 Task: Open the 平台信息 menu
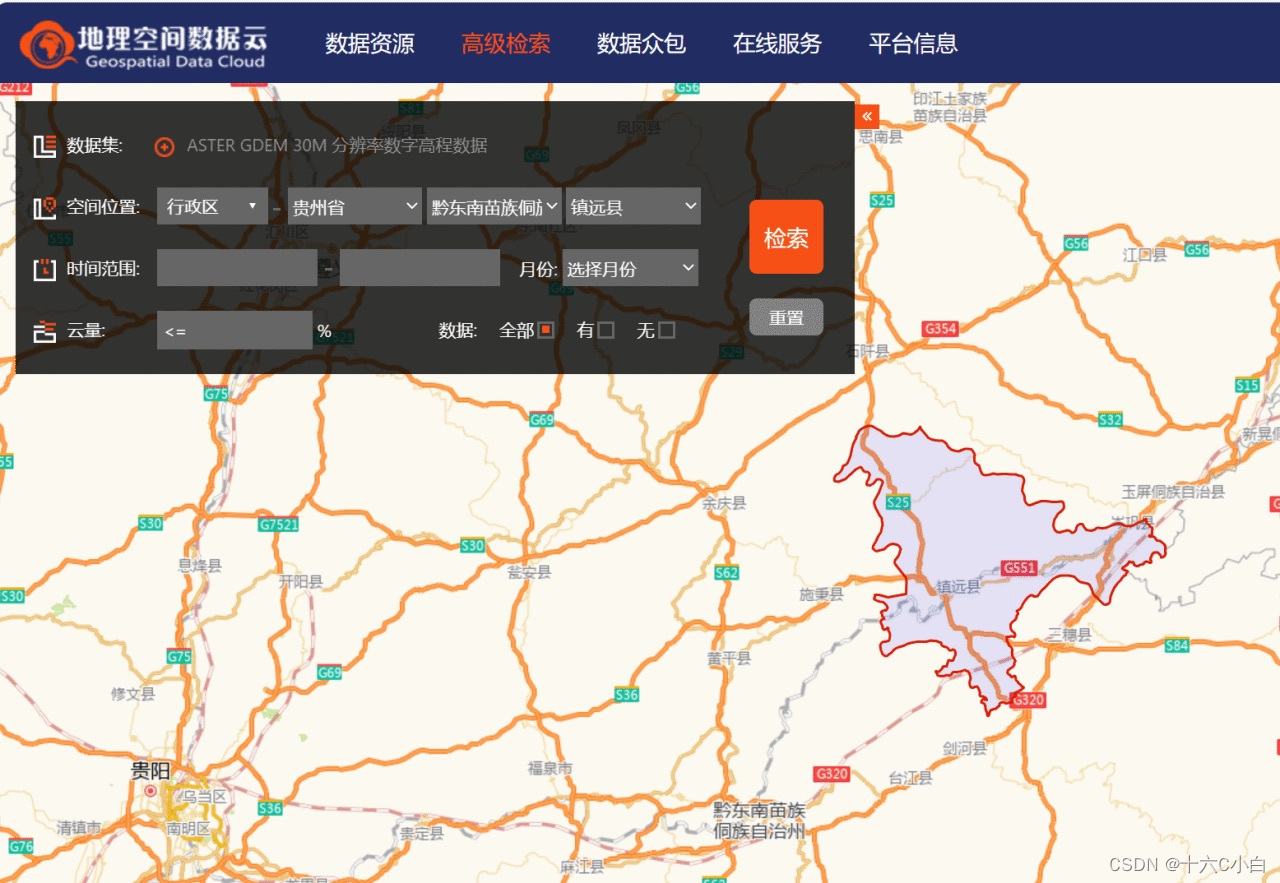pos(913,44)
